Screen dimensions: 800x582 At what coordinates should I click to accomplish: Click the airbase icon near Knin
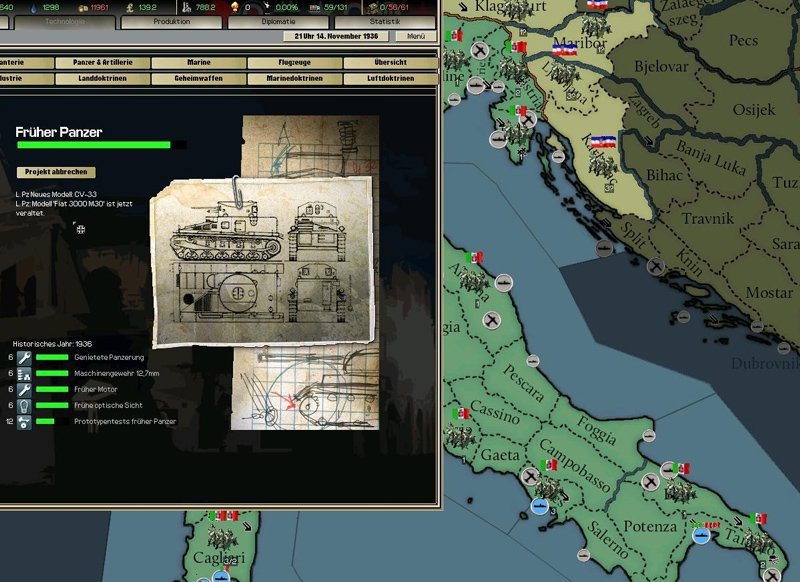pyautogui.click(x=655, y=266)
